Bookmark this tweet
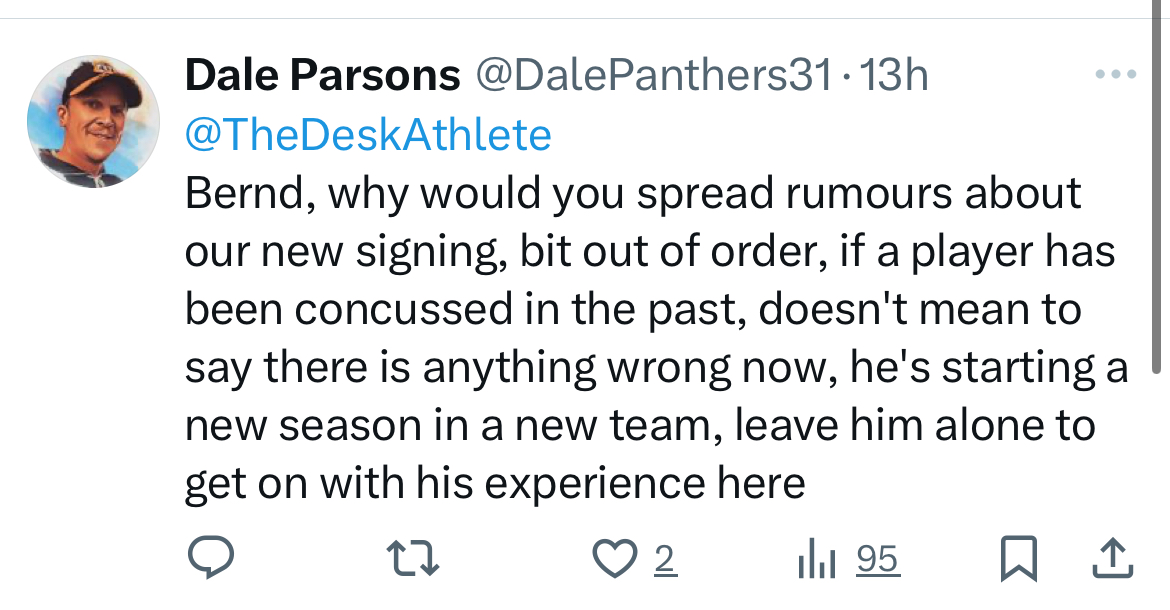1170x610 pixels. click(1018, 560)
